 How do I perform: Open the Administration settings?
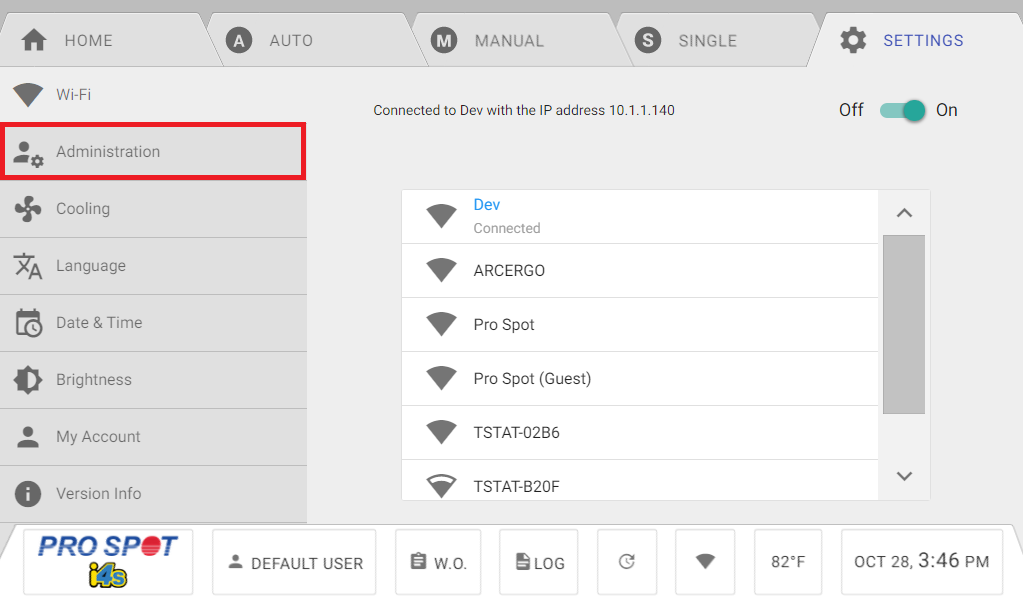point(153,151)
